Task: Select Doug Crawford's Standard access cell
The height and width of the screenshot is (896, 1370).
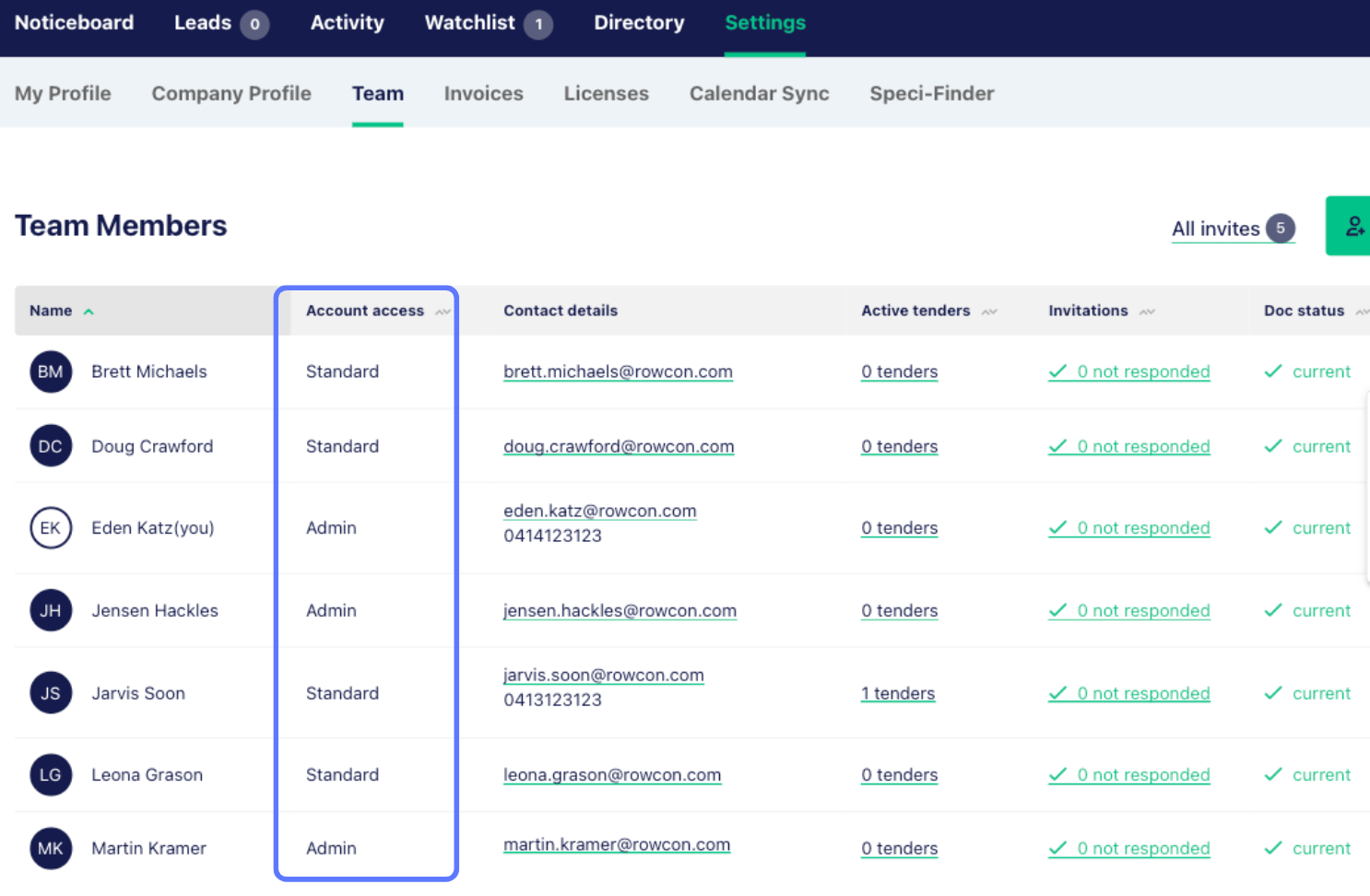Action: click(x=342, y=446)
